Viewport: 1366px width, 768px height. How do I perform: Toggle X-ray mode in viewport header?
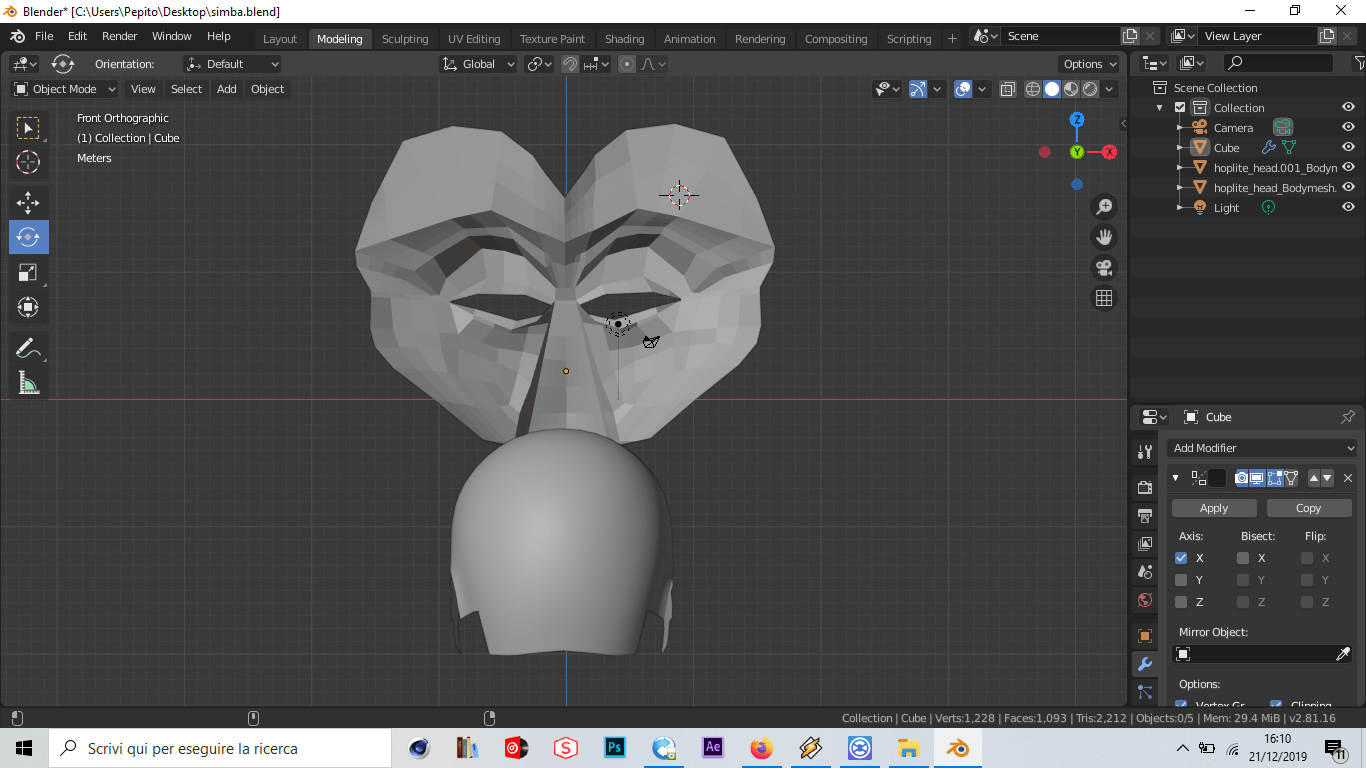[x=1008, y=89]
